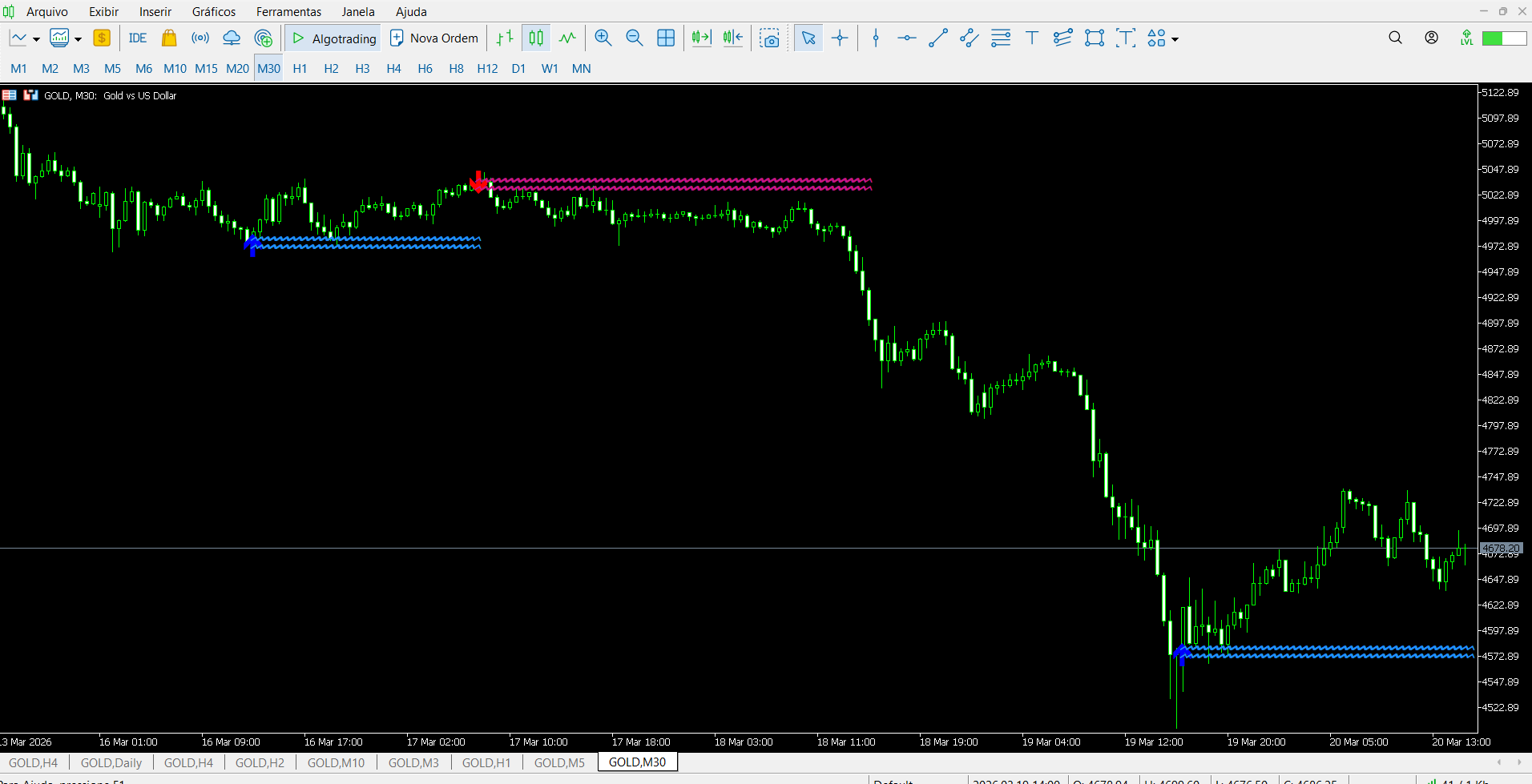
Task: Choose the Fibonacci retracement tool
Action: point(1001,38)
